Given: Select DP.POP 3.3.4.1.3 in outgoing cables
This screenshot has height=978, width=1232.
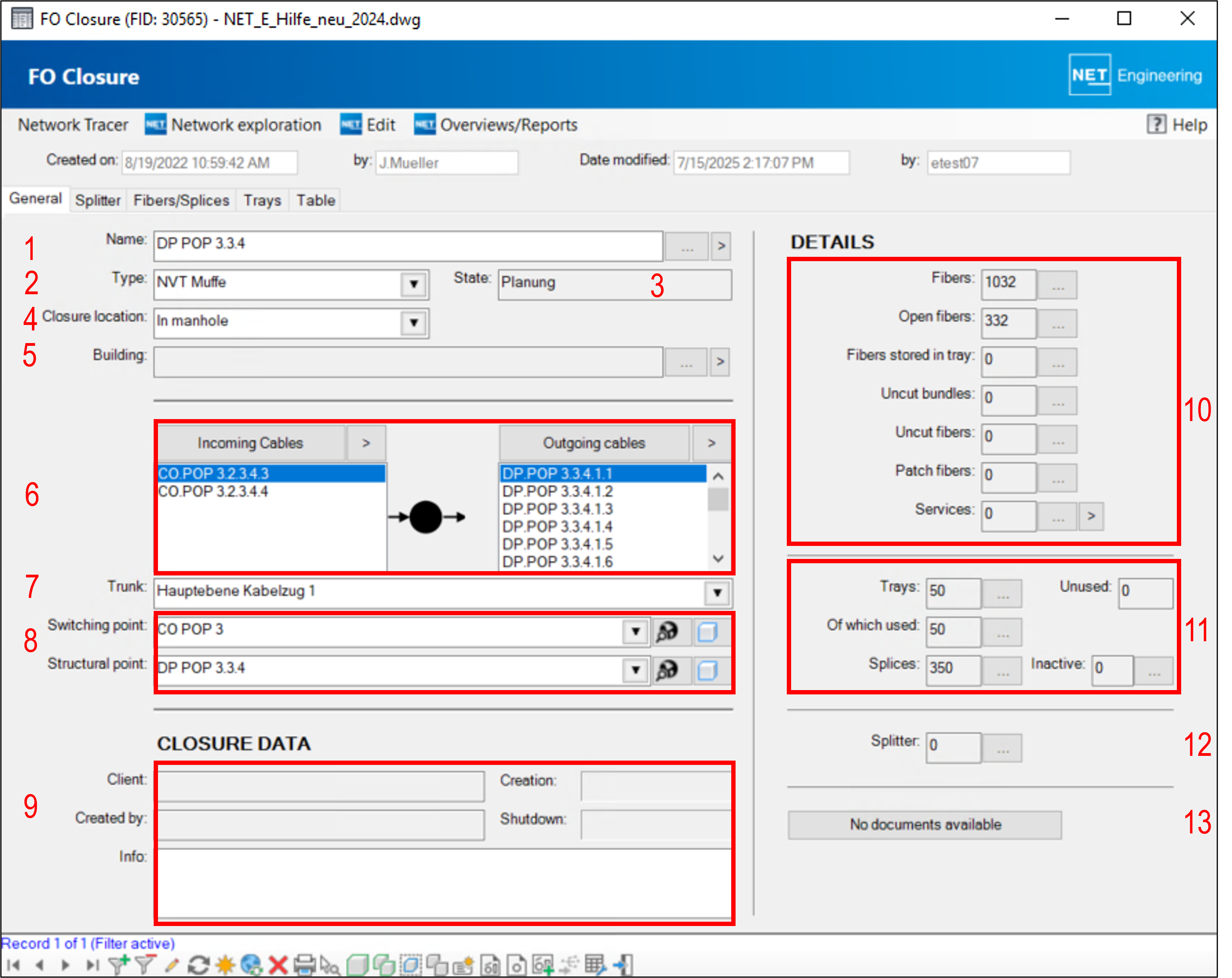Looking at the screenshot, I should coord(557,508).
